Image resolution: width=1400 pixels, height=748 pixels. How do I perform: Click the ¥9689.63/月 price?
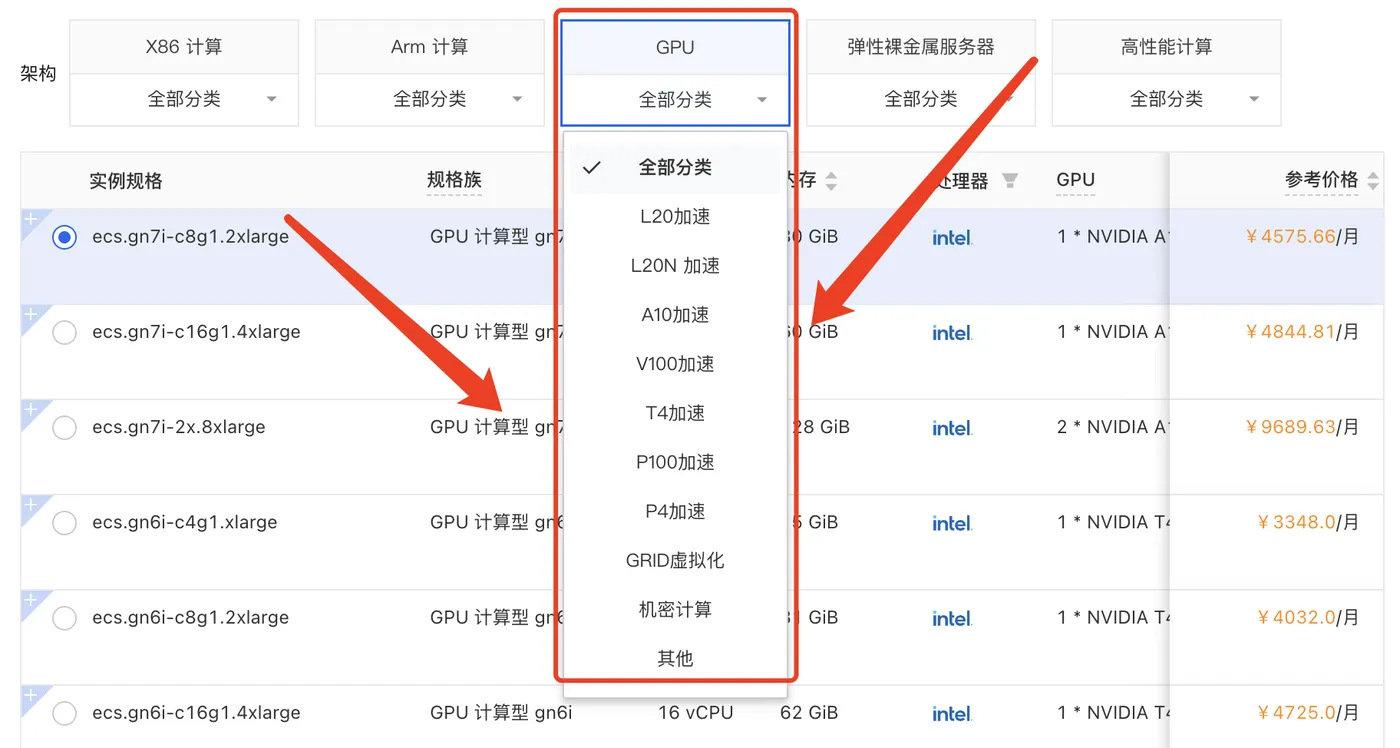1302,427
